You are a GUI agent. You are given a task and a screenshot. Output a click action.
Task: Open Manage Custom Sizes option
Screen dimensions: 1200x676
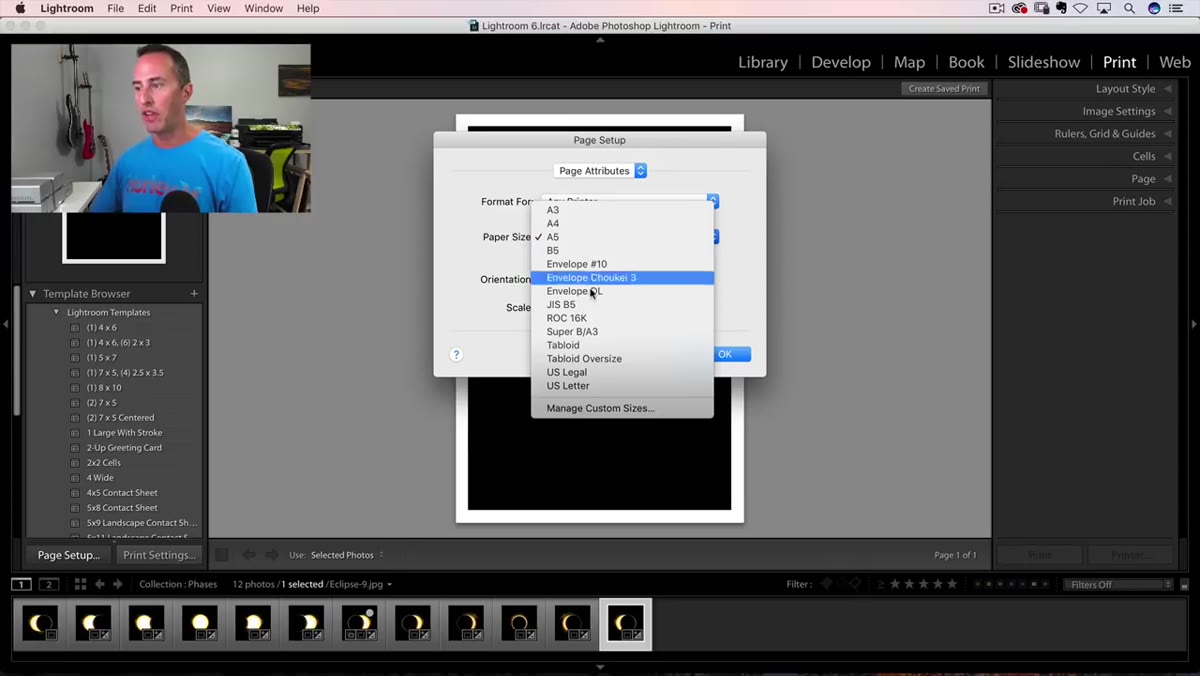[x=622, y=408]
